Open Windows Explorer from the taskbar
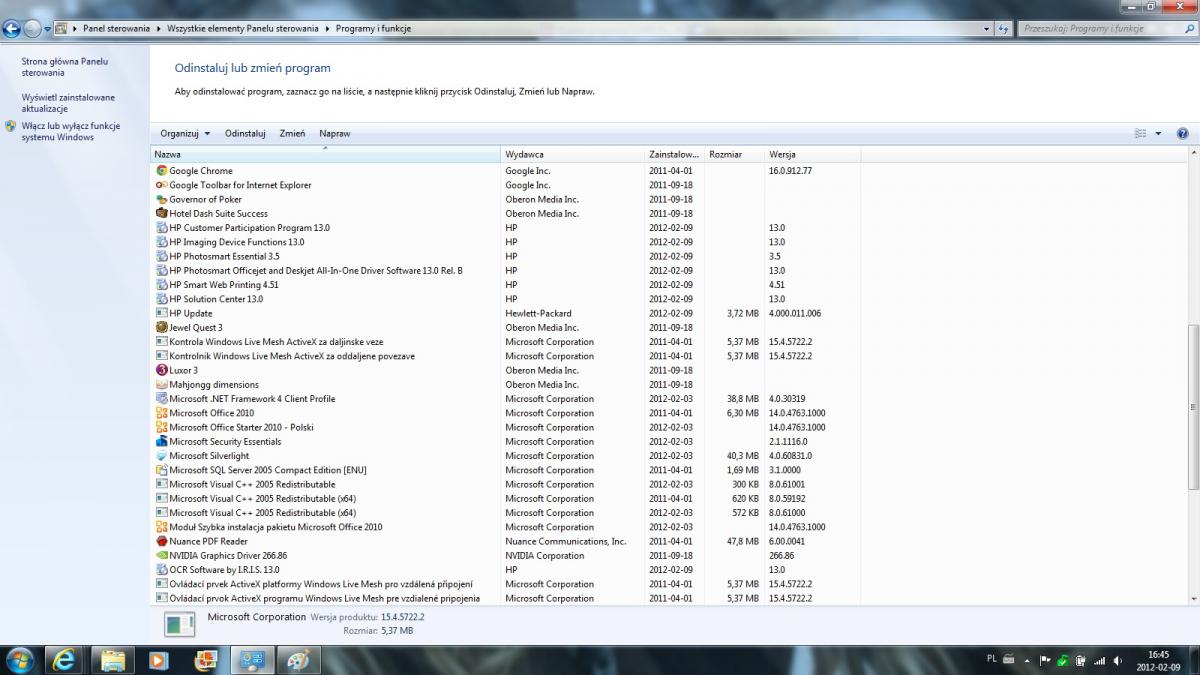The width and height of the screenshot is (1200, 675). pyautogui.click(x=112, y=660)
